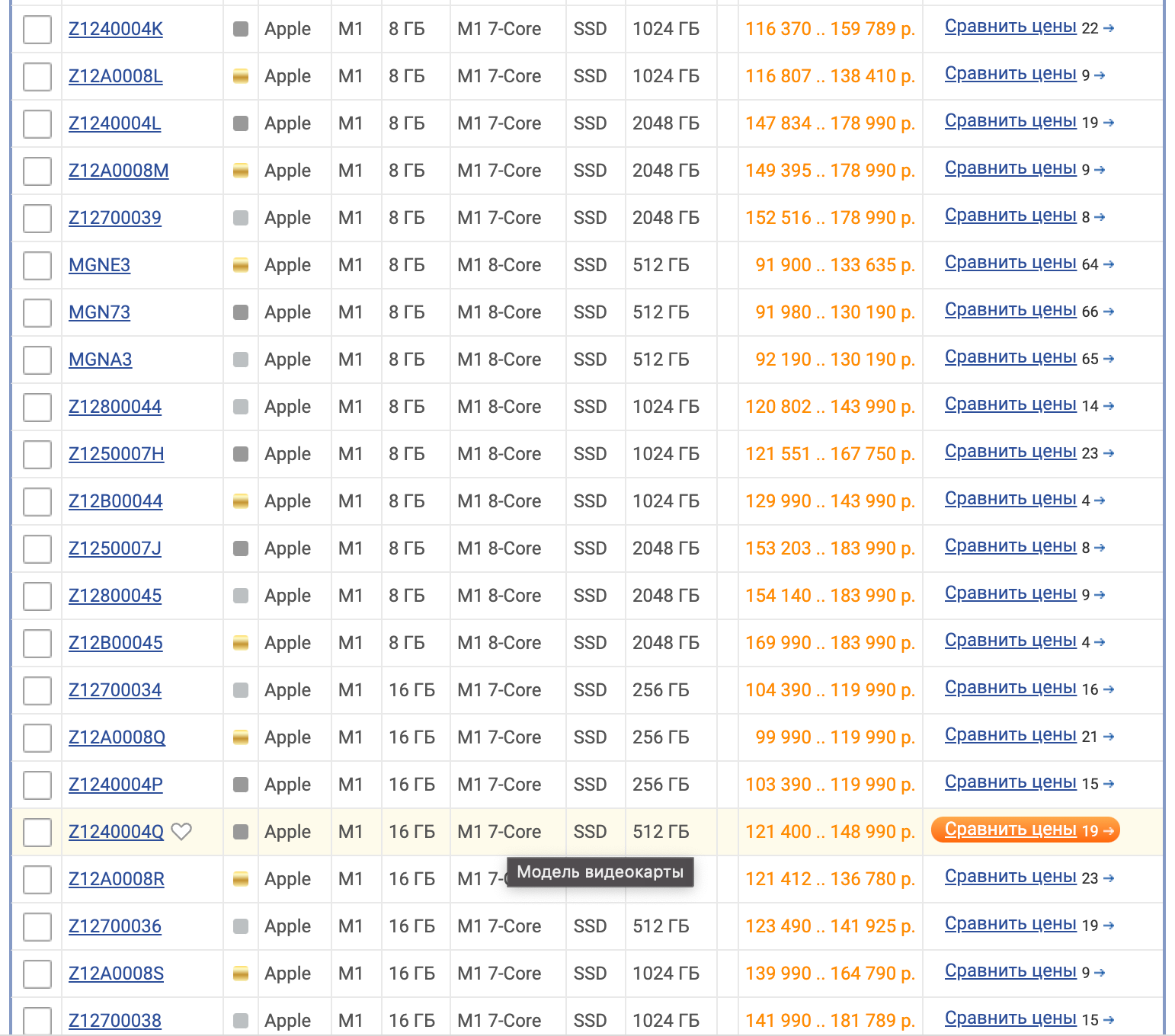This screenshot has height=1036, width=1175.
Task: Open model Z12800045 details
Action: (115, 596)
